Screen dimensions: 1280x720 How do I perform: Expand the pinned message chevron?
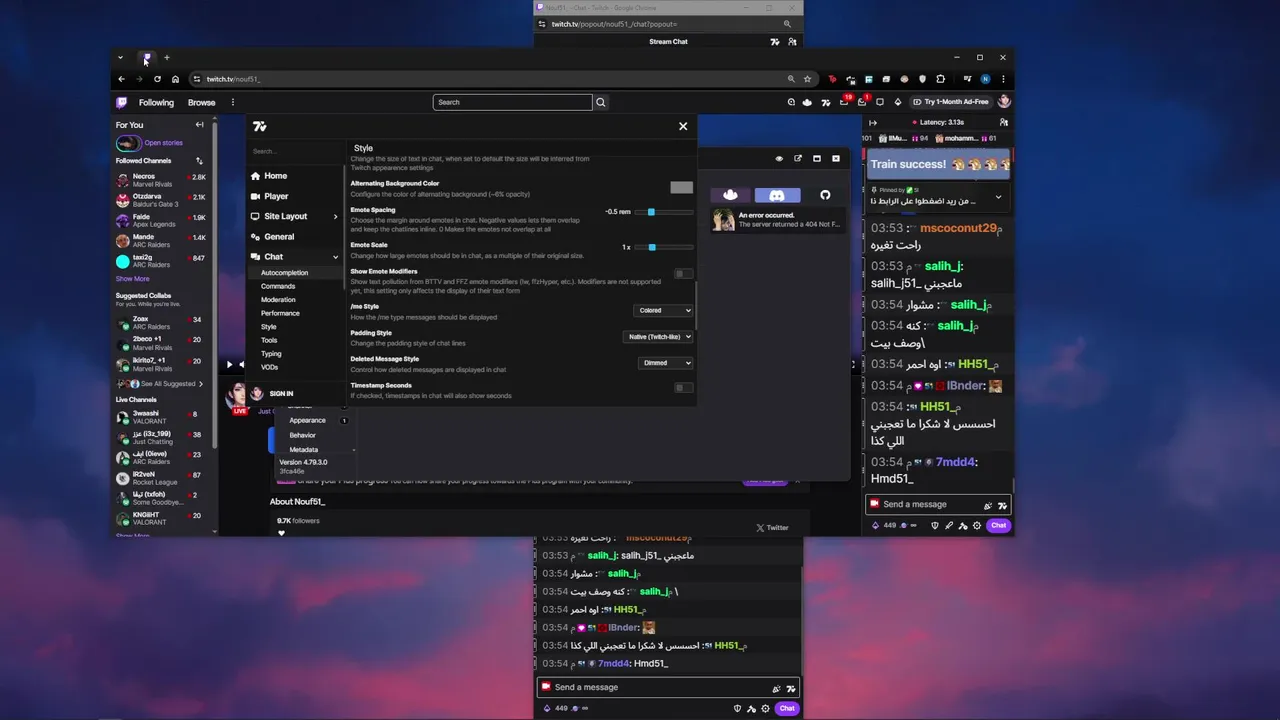pyautogui.click(x=998, y=197)
